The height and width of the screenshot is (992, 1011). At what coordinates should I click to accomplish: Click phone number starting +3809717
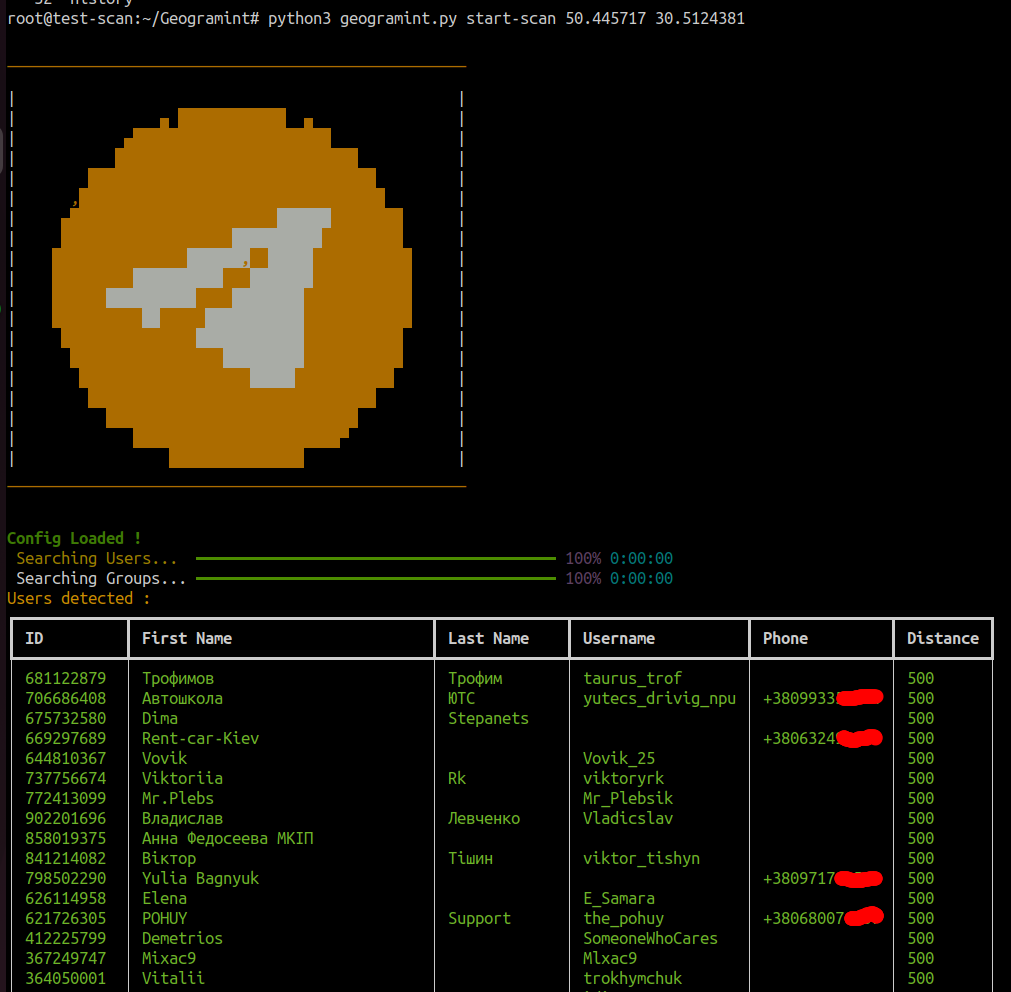pos(823,878)
